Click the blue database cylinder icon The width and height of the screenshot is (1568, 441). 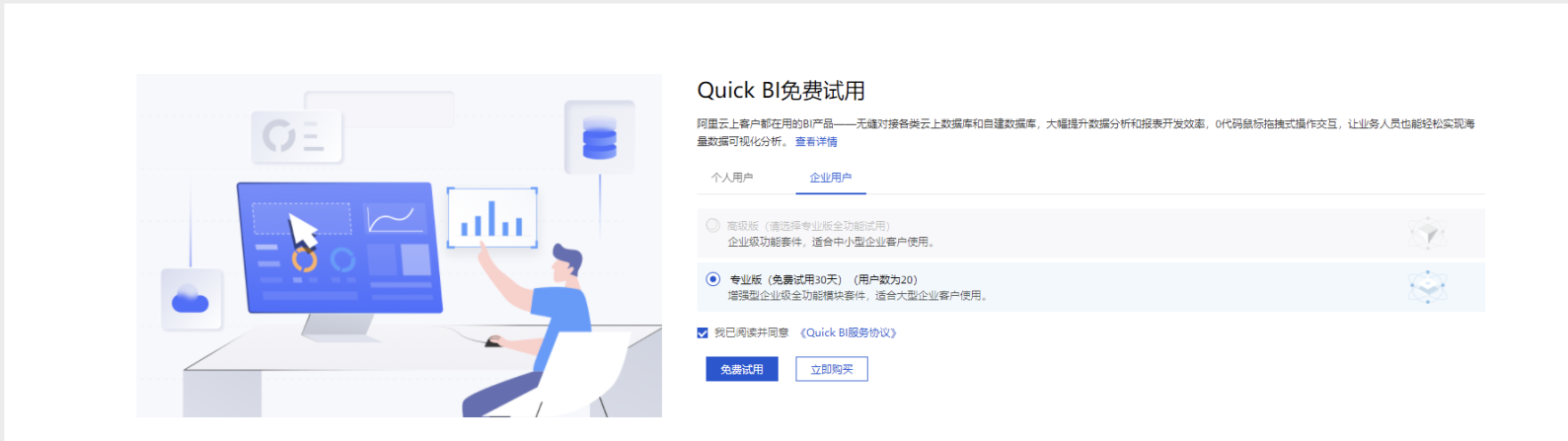pos(599,138)
